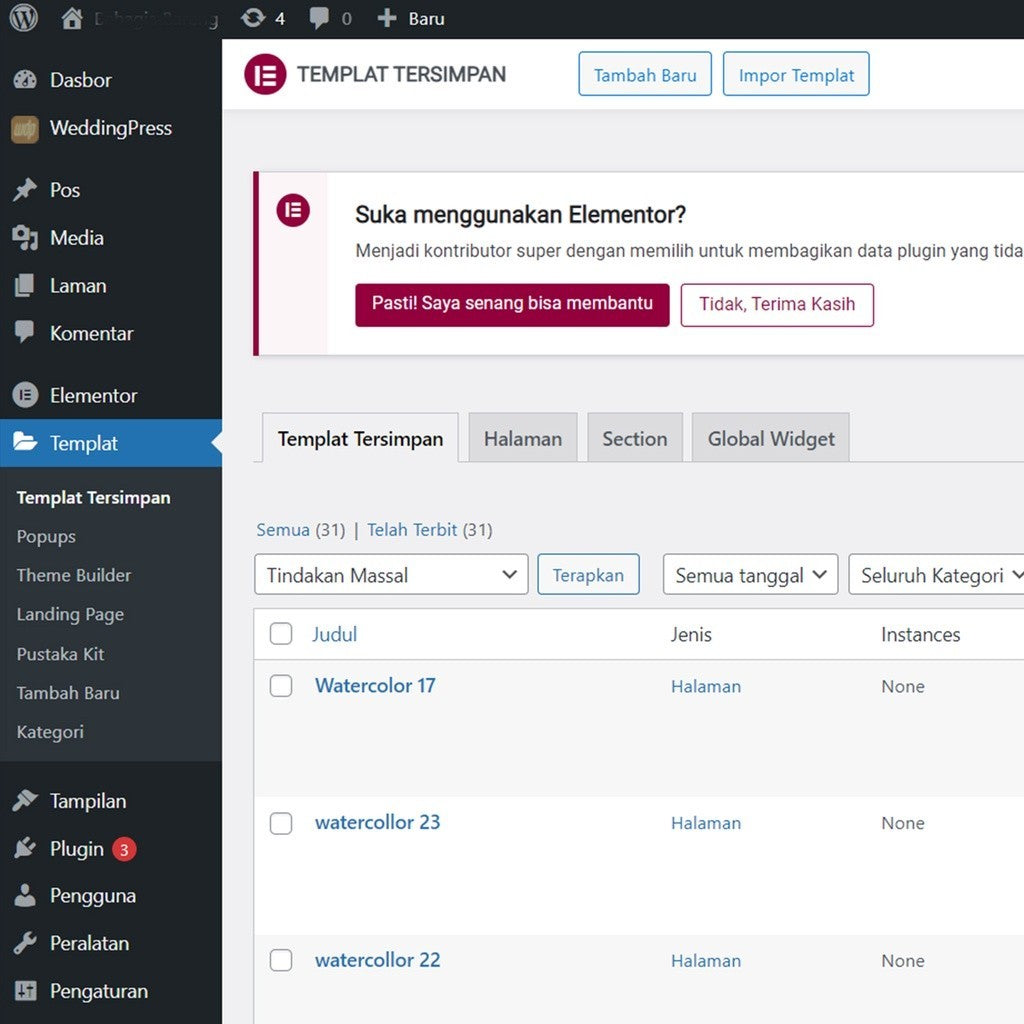Tick the select-all checkbox beside Judul
The width and height of the screenshot is (1024, 1024).
pos(281,633)
